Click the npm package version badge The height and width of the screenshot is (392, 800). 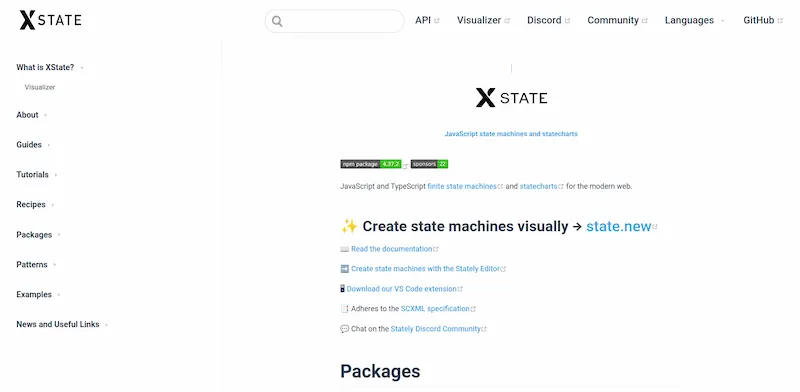pyautogui.click(x=371, y=164)
